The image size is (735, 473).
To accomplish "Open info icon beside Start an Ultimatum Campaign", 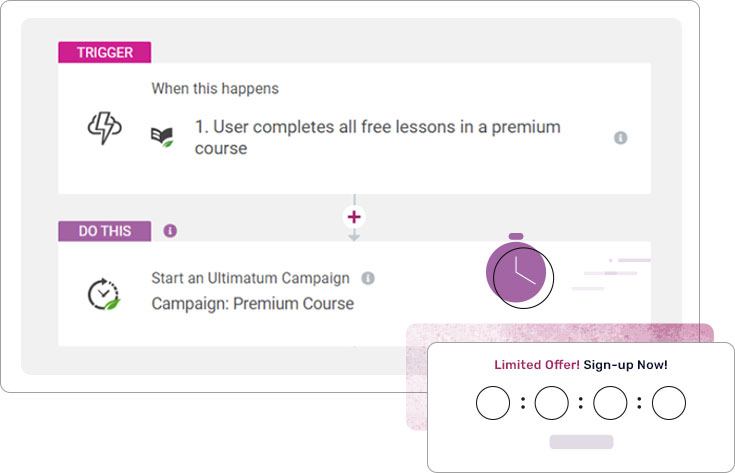I will click(x=368, y=278).
